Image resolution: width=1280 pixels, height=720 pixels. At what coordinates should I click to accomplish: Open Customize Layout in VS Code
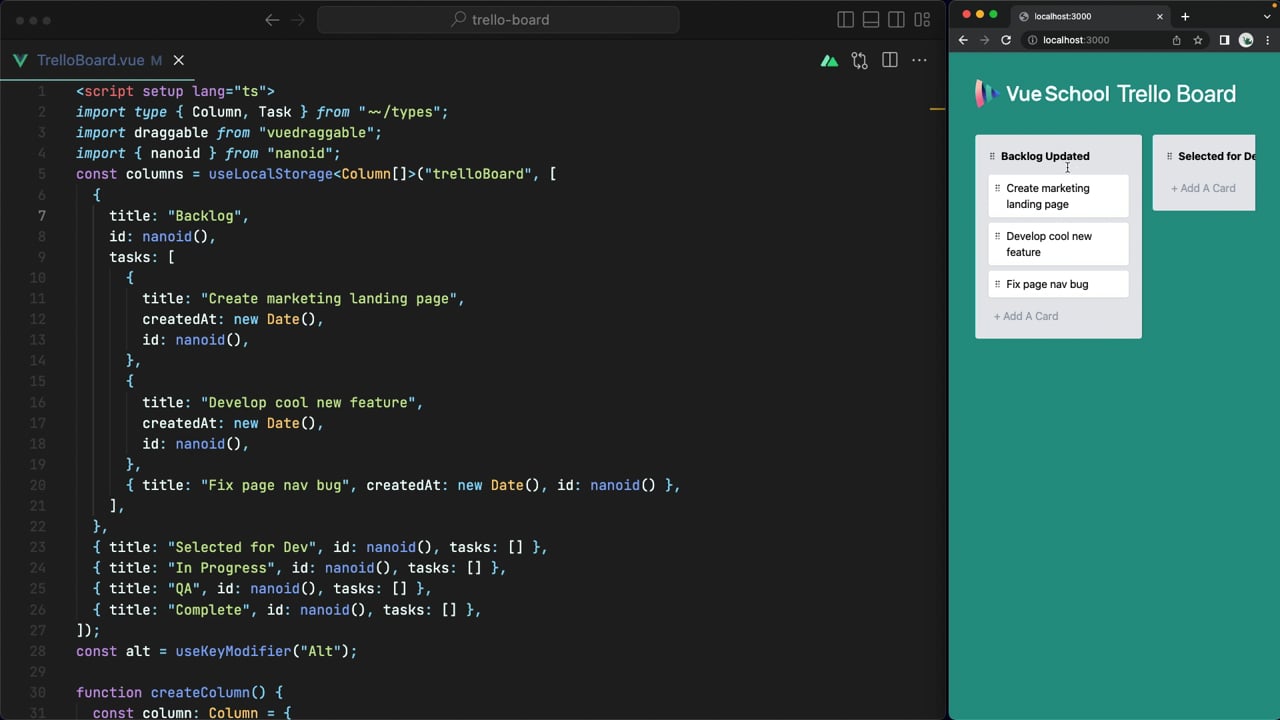click(x=922, y=19)
